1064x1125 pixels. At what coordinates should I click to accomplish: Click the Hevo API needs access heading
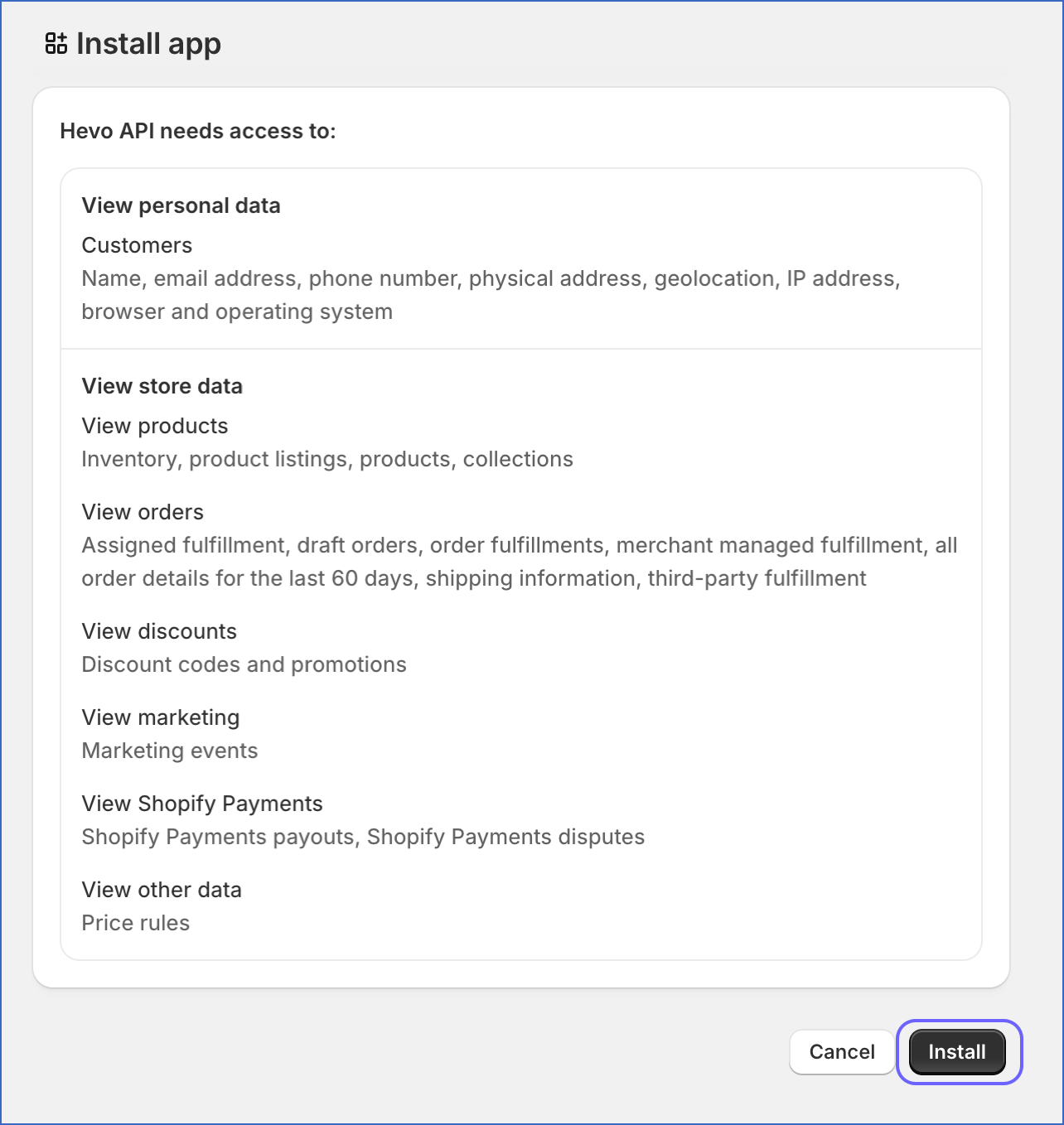click(197, 131)
